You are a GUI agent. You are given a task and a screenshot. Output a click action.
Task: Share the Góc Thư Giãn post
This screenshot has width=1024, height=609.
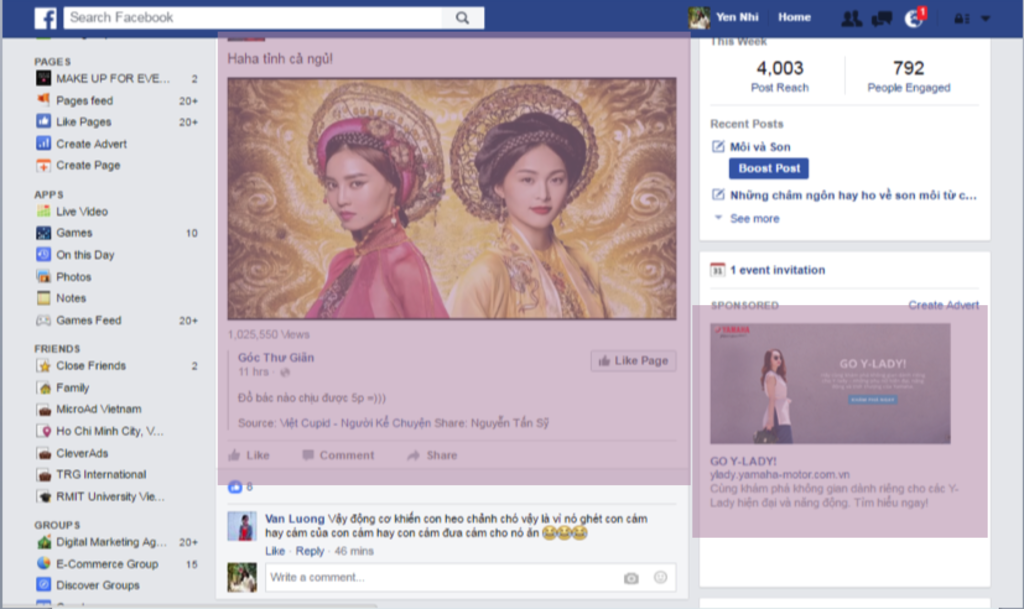pos(432,456)
